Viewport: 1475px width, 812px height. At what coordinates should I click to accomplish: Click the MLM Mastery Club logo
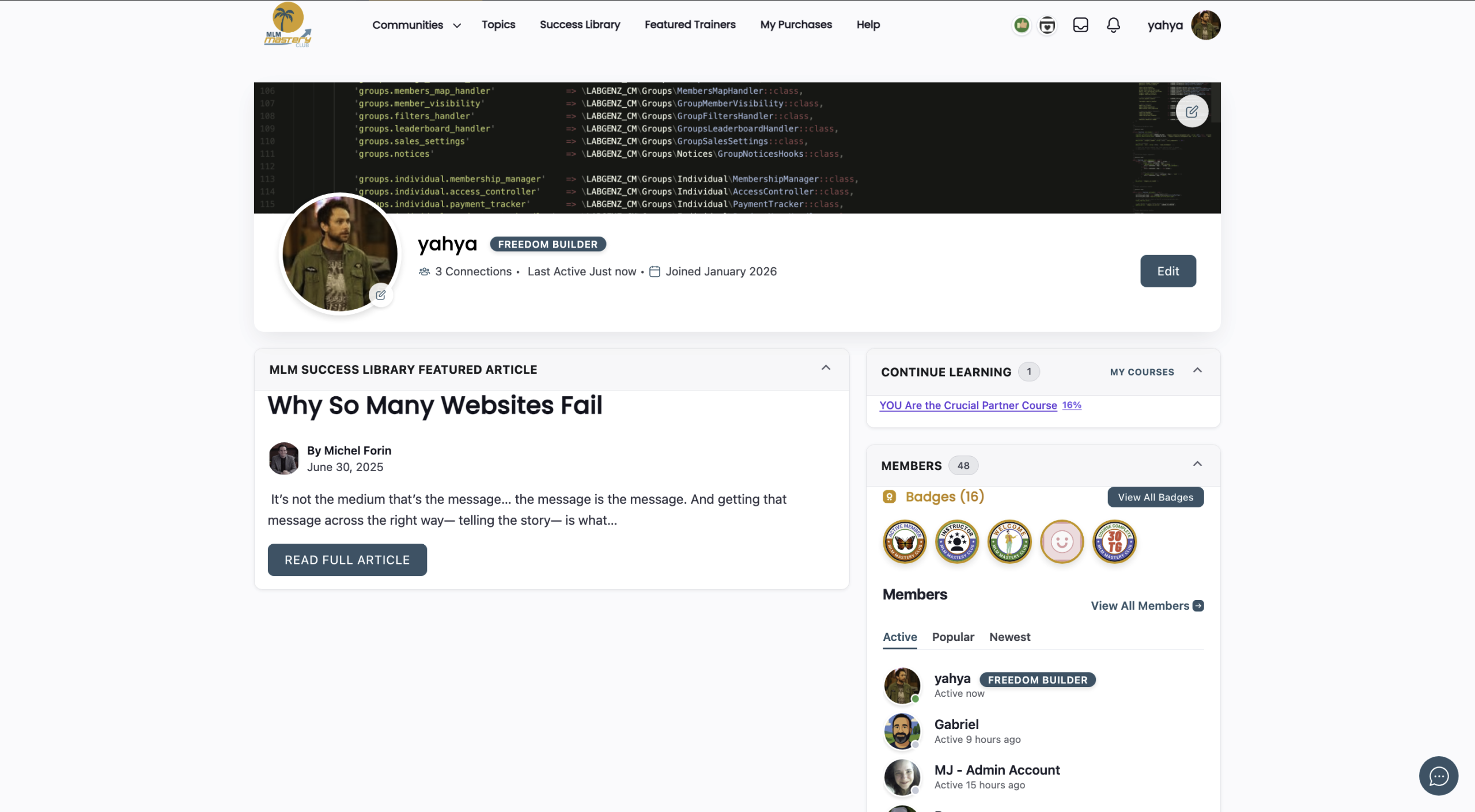point(288,25)
